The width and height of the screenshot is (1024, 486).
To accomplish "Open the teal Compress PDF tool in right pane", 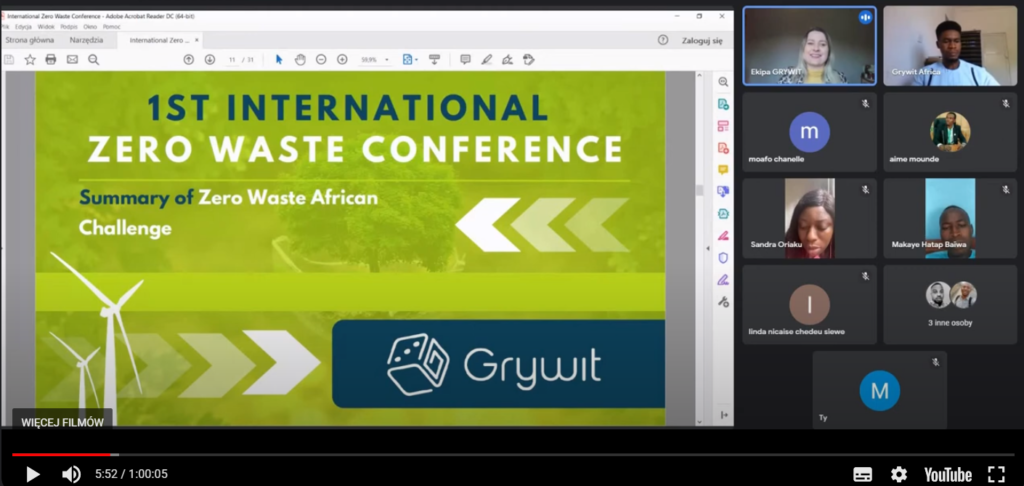I will [723, 214].
